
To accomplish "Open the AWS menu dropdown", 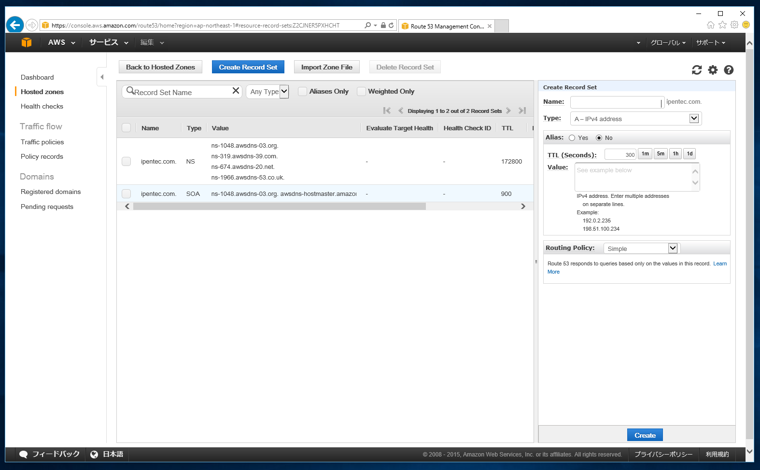I will click(62, 43).
